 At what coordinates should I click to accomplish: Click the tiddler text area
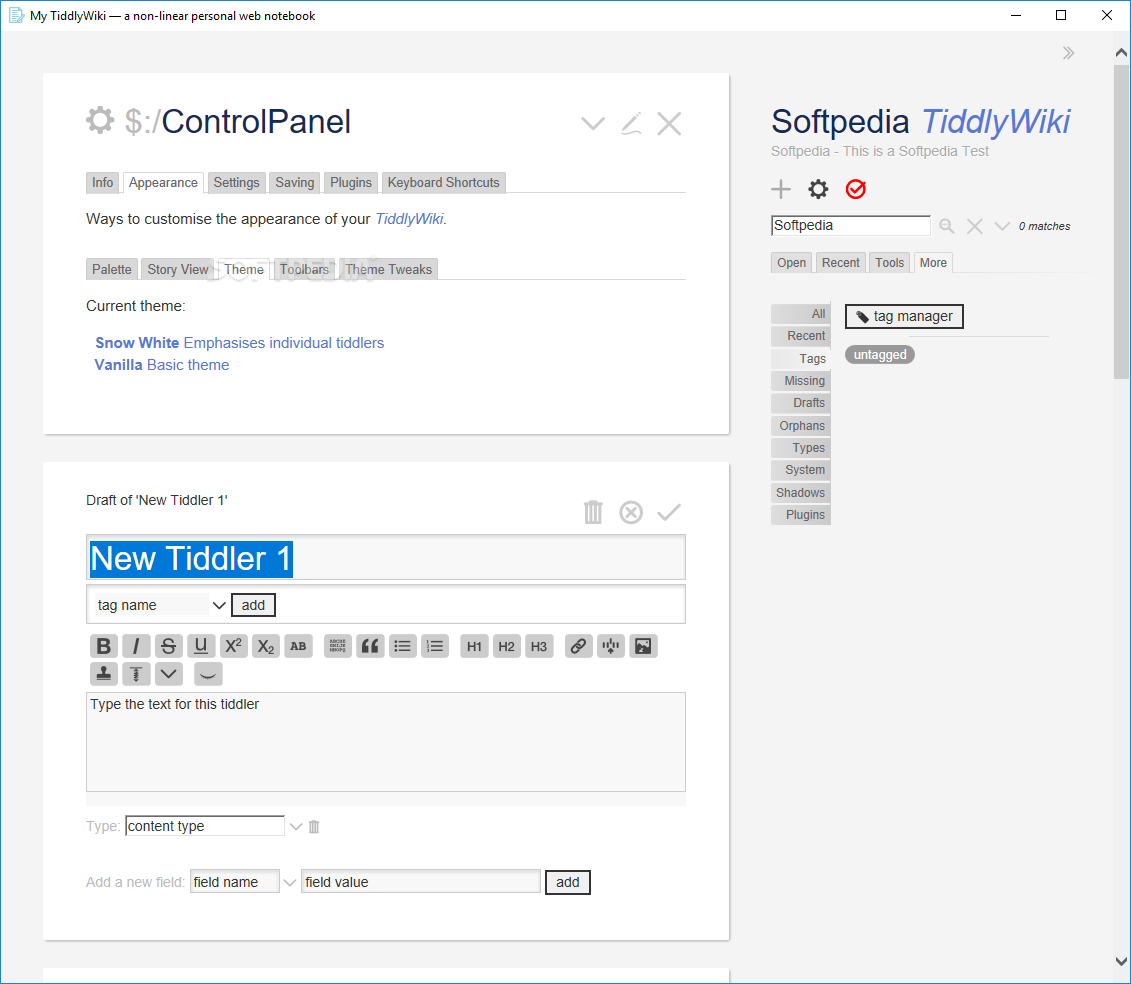click(x=386, y=742)
